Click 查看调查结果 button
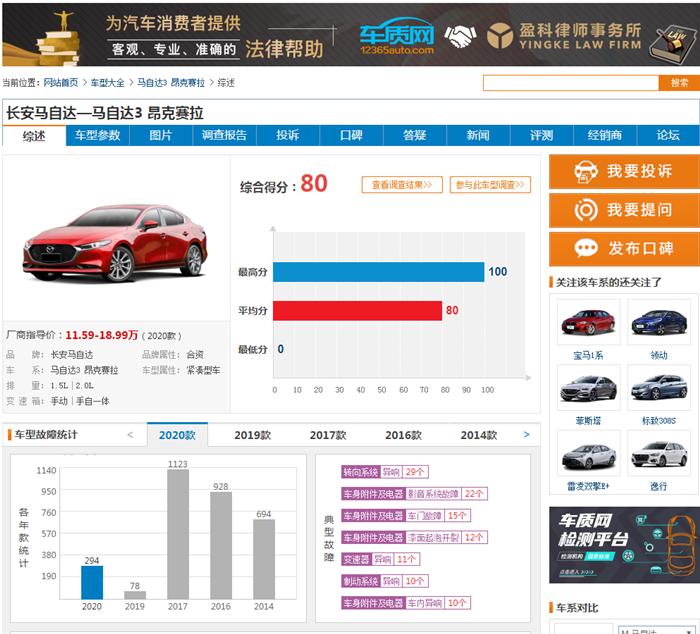Viewport: 700px width, 634px height. tap(402, 185)
